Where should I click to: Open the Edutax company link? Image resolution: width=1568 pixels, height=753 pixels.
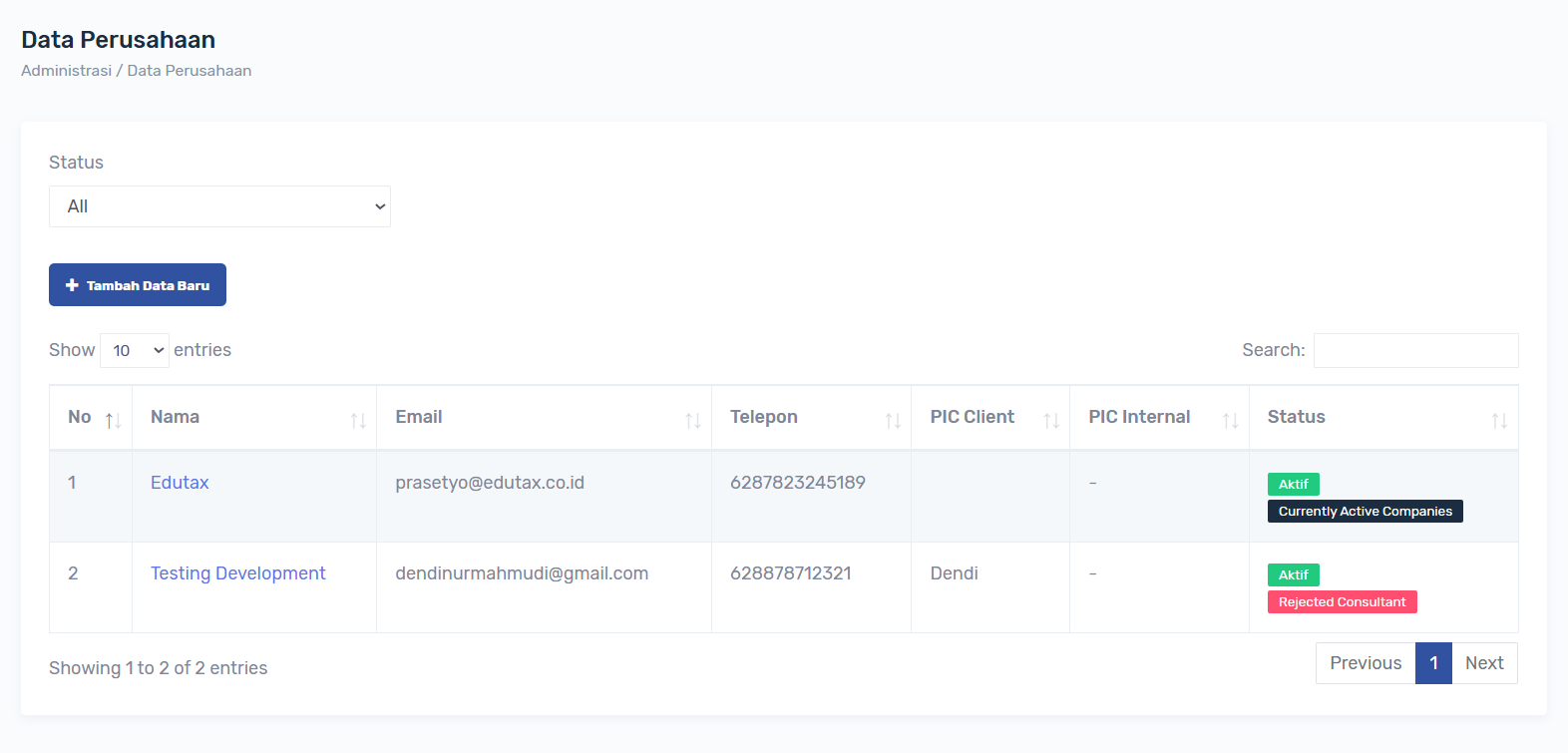(180, 483)
